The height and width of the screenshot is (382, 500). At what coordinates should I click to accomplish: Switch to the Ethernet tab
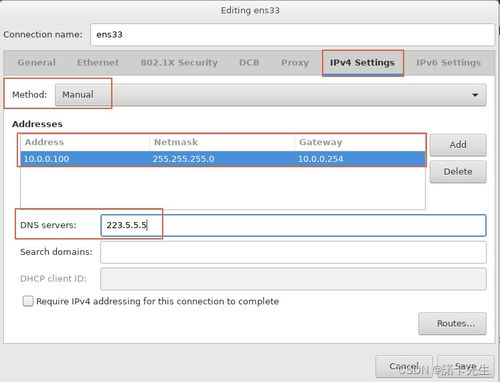pos(98,63)
